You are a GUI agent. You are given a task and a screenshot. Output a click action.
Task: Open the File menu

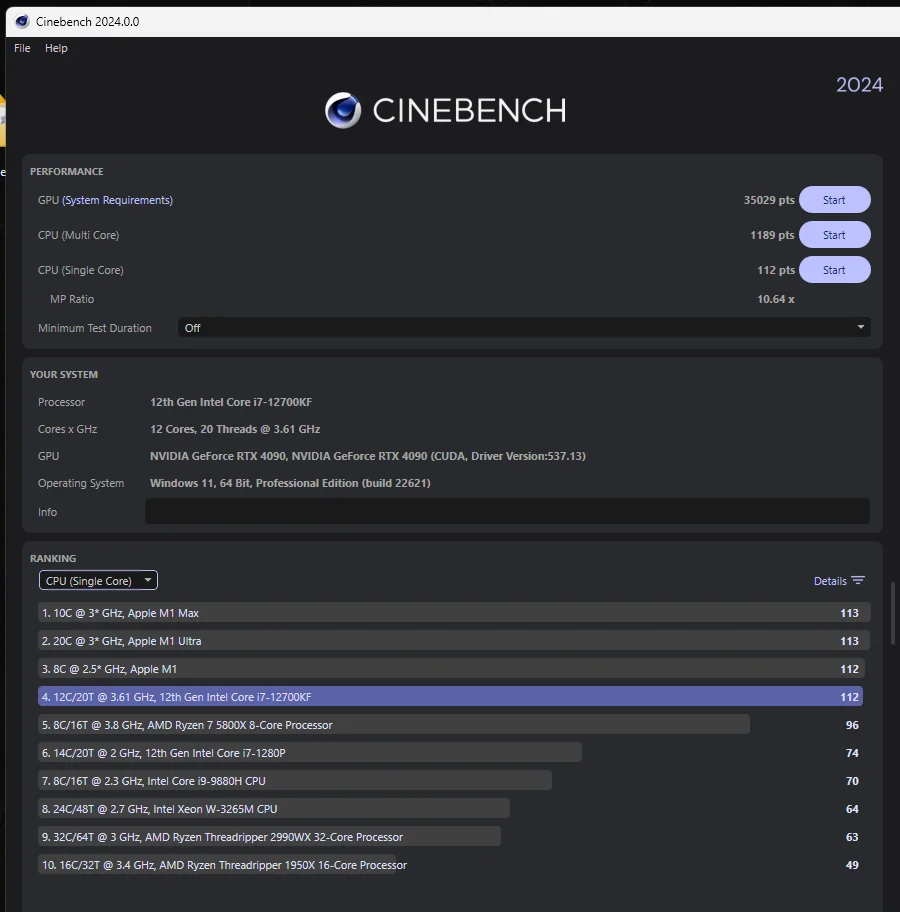tap(22, 48)
